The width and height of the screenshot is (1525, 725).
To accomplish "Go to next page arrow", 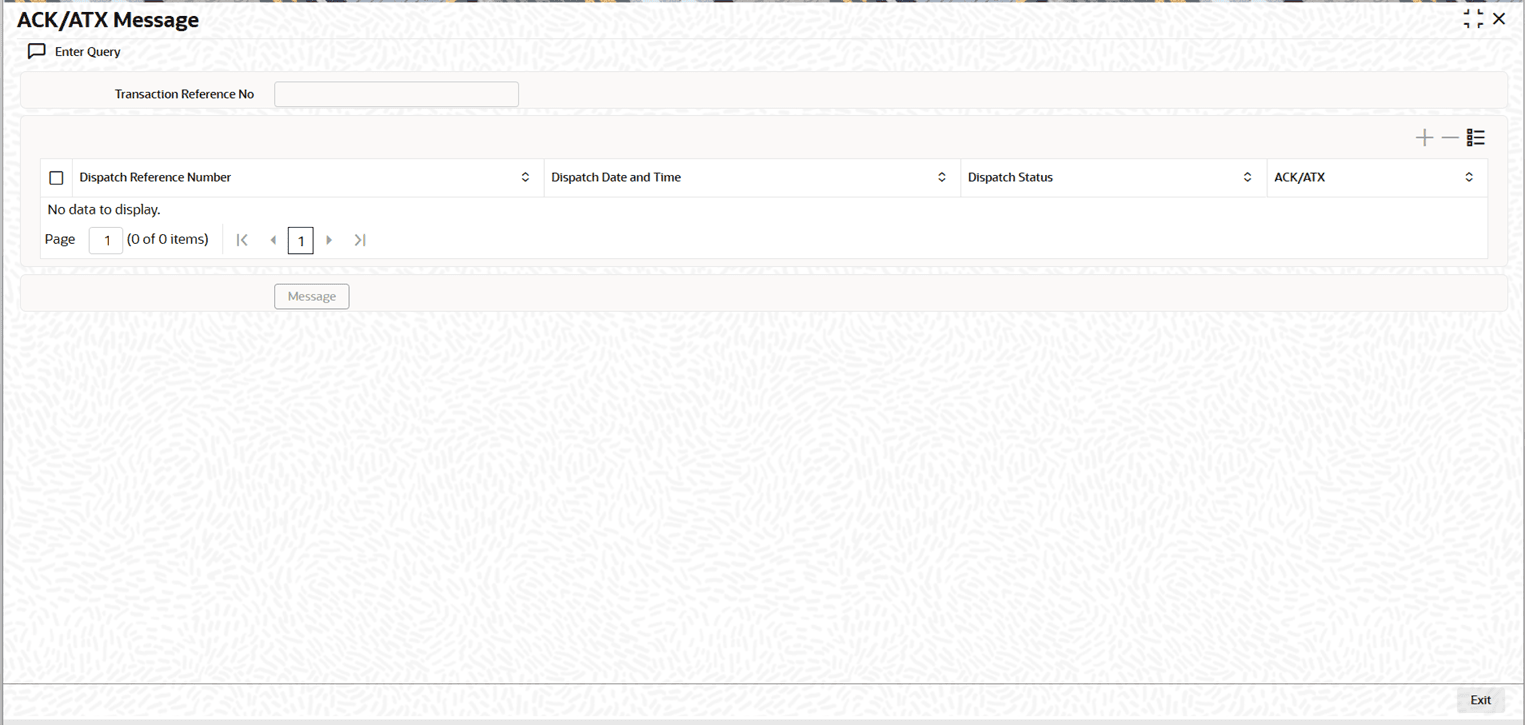I will 329,240.
